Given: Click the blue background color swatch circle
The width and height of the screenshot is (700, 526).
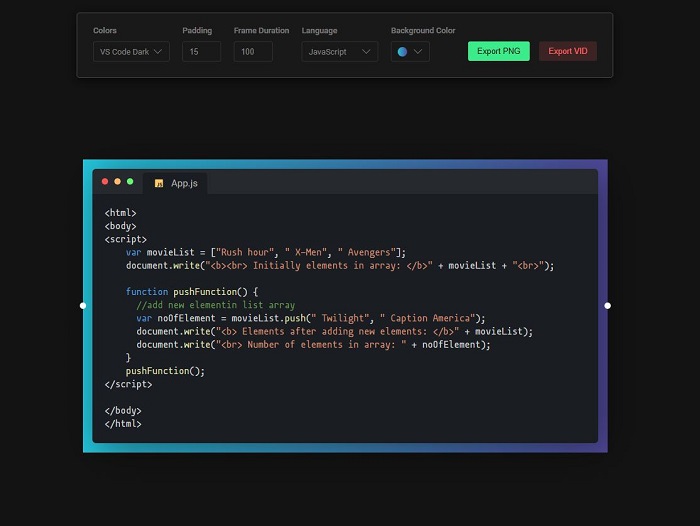Looking at the screenshot, I should [402, 51].
